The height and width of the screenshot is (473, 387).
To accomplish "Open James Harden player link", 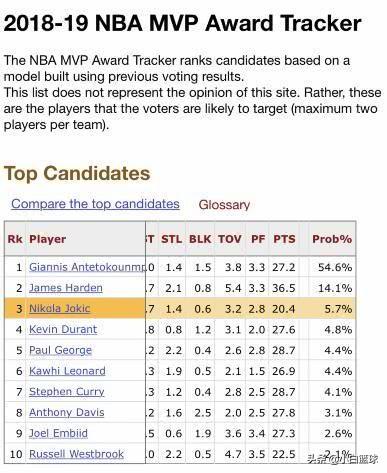I will [66, 288].
